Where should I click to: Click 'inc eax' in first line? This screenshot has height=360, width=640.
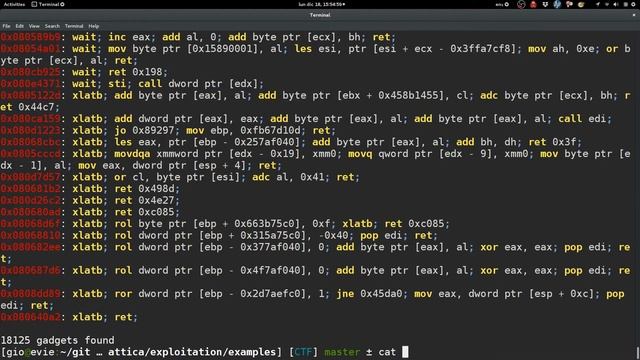point(129,37)
